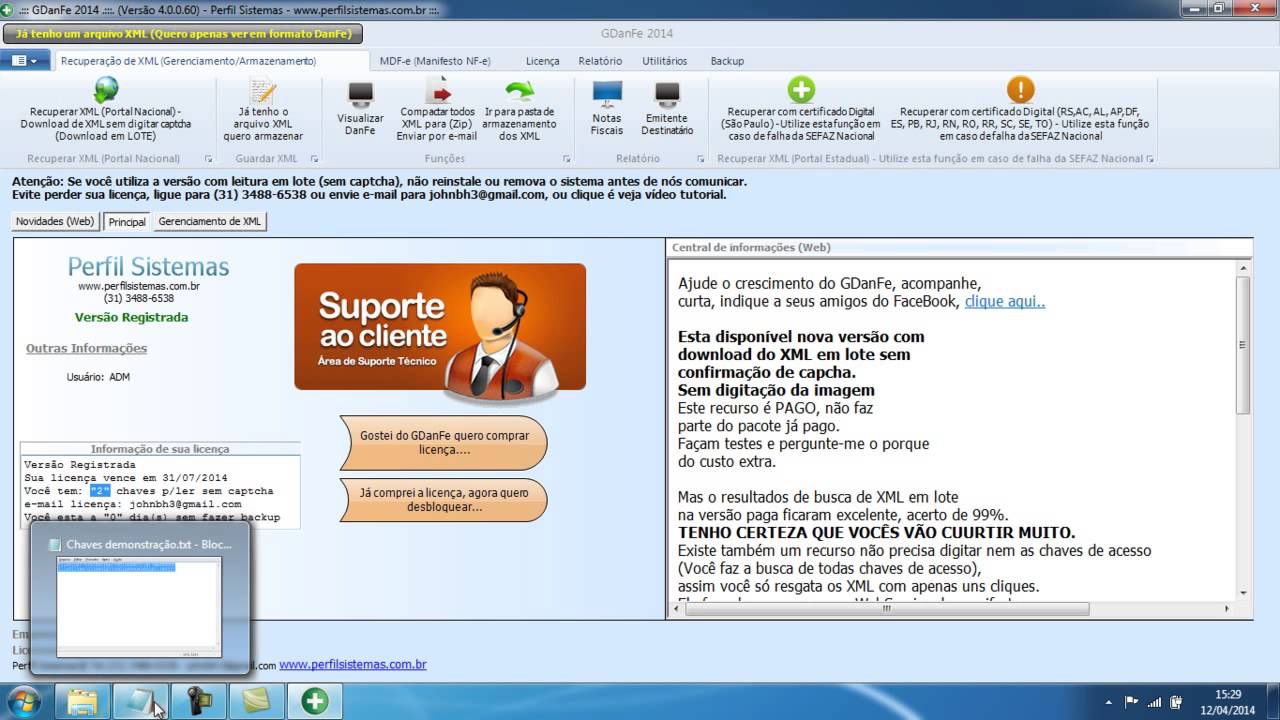Switch to Gerenciamento de XML tab
This screenshot has height=720, width=1280.
click(210, 222)
